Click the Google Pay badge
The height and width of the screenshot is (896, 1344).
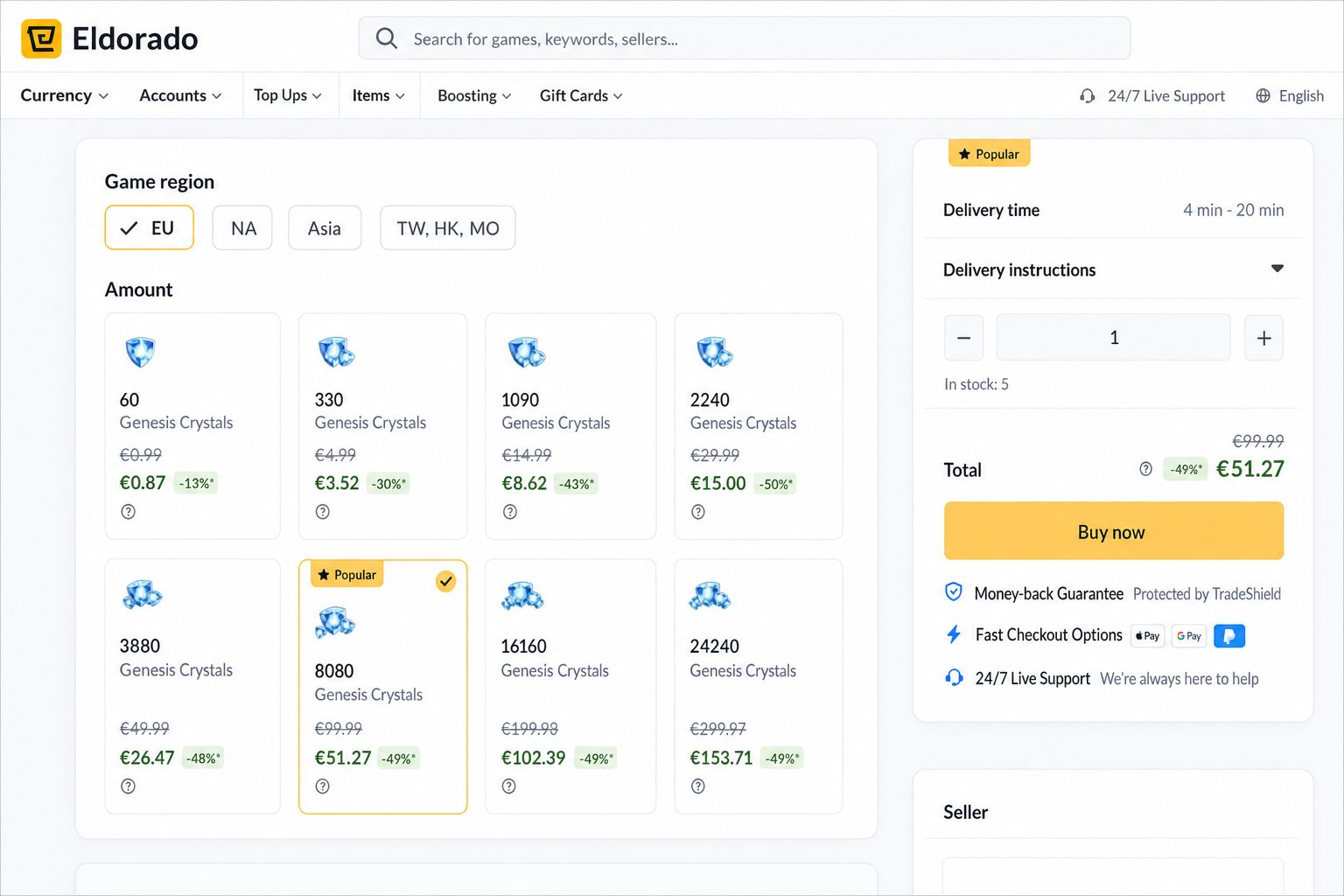click(1189, 636)
